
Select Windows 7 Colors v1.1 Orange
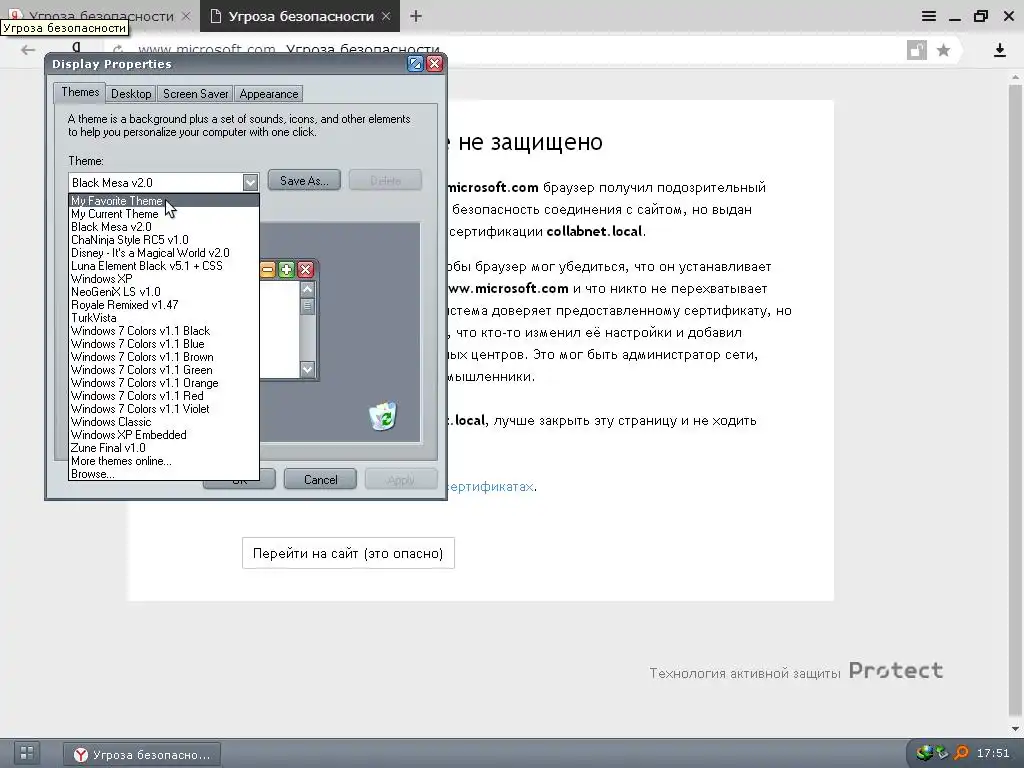click(164, 383)
